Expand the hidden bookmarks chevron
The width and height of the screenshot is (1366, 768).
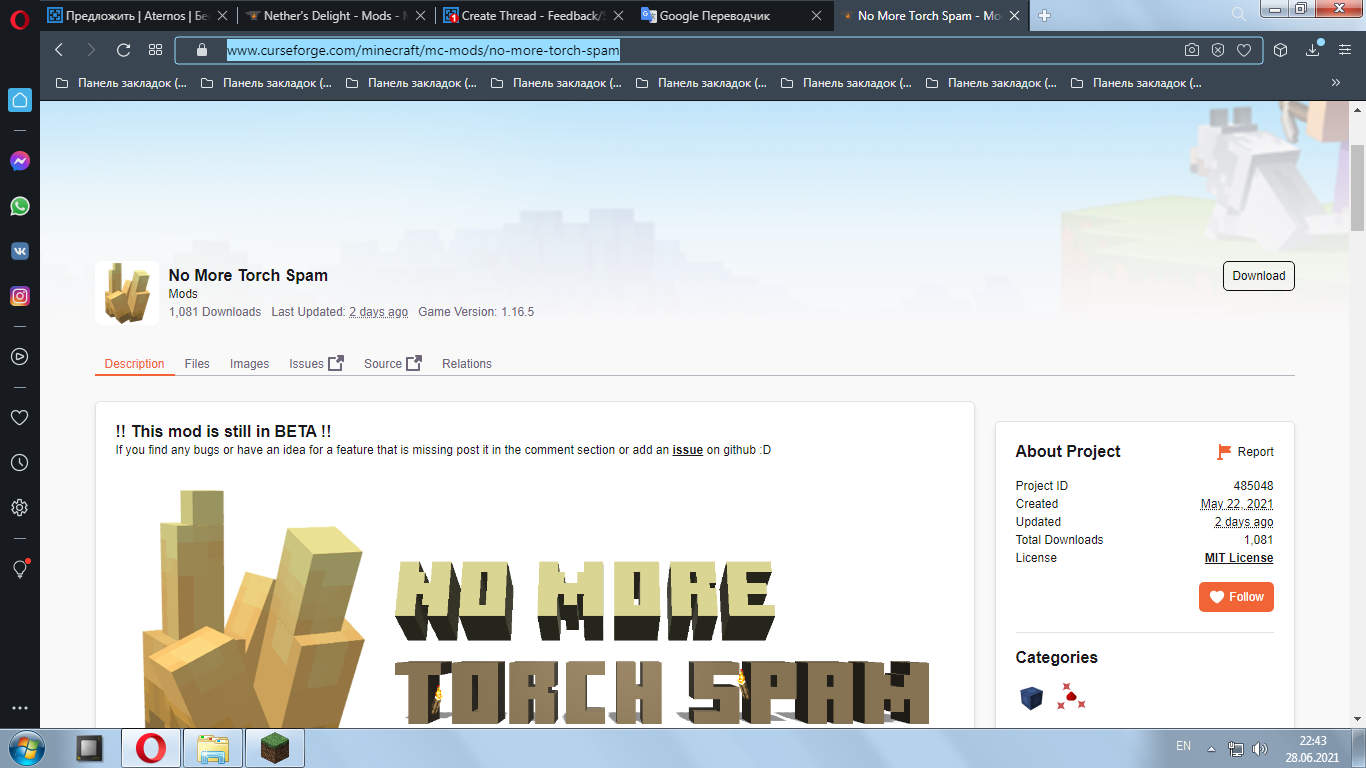(1336, 83)
